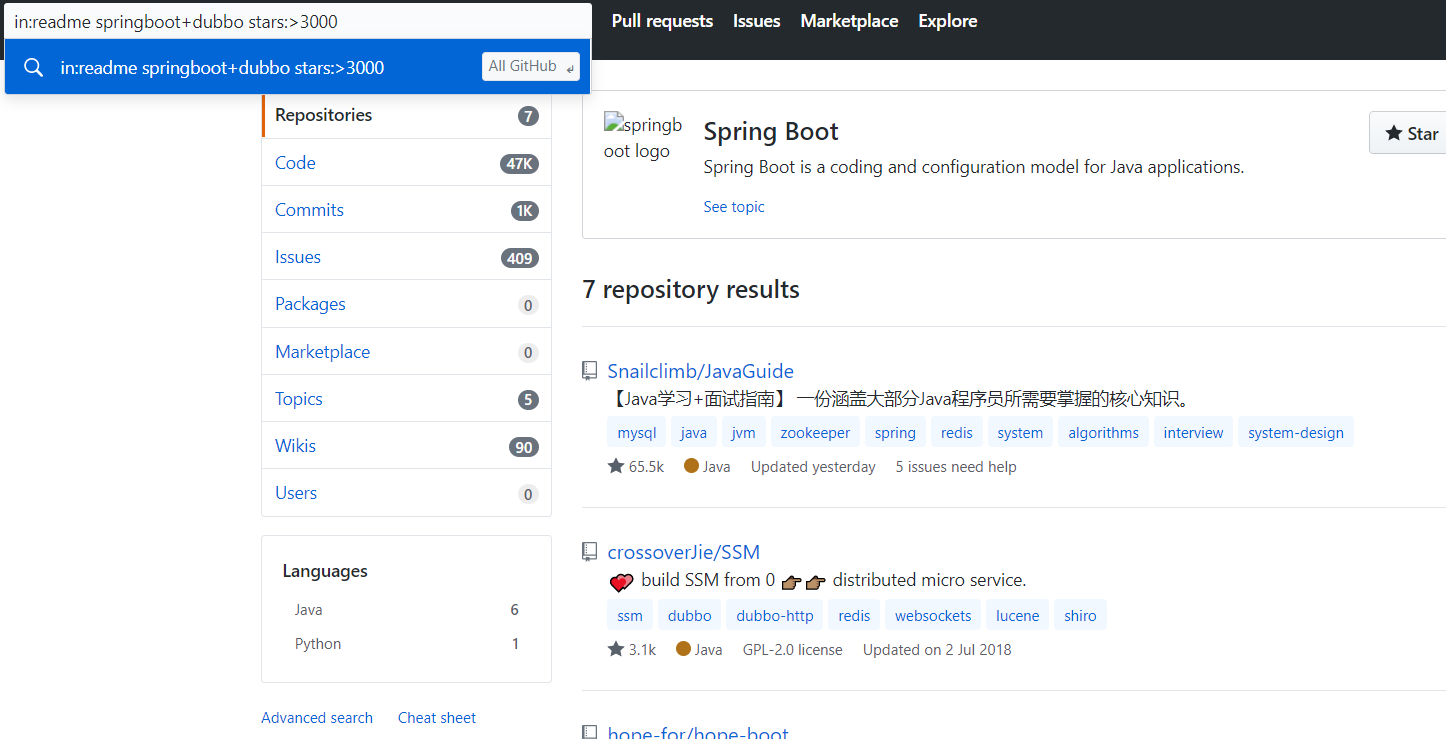The image size is (1446, 739).
Task: Click the algorithms topic tag
Action: (x=1103, y=433)
